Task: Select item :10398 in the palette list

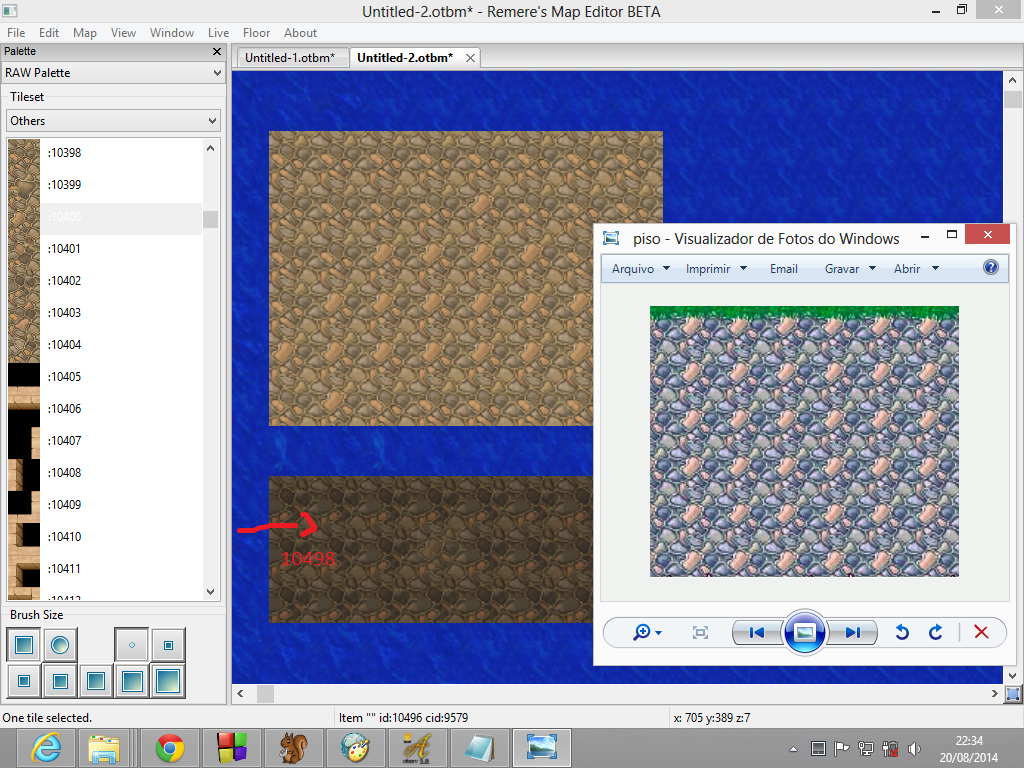Action: (x=104, y=153)
